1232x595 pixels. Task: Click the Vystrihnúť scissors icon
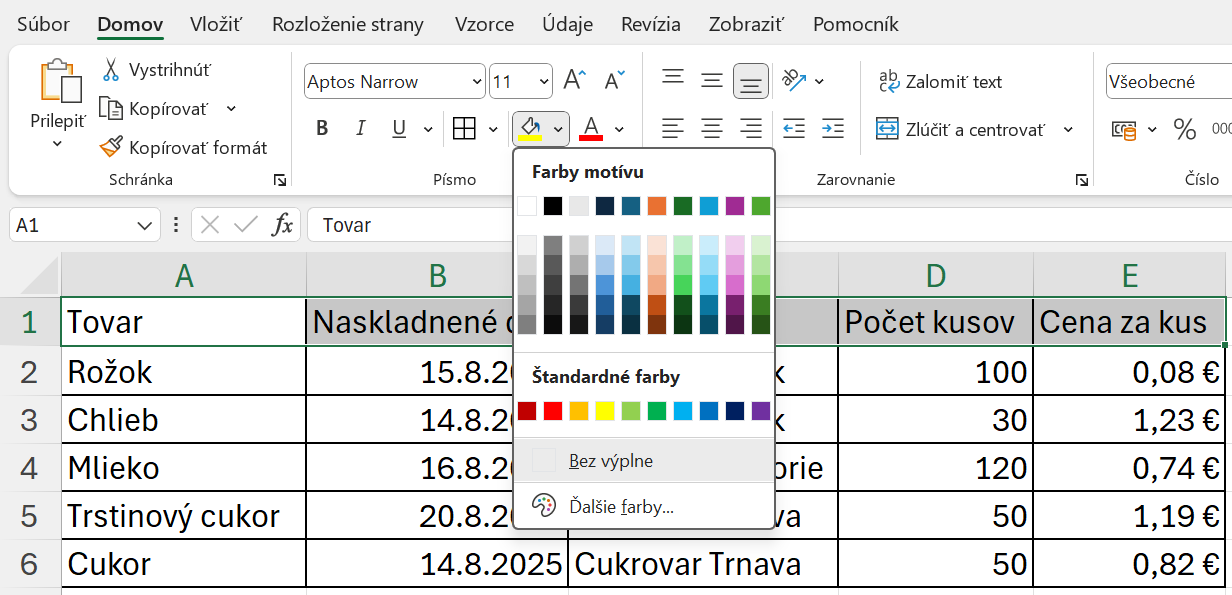[x=111, y=70]
